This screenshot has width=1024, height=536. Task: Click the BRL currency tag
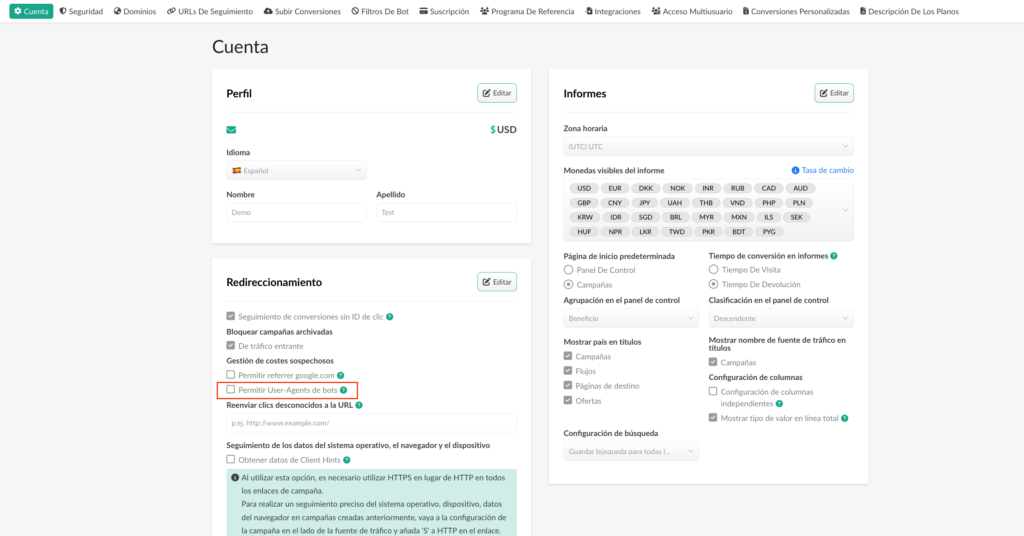pyautogui.click(x=675, y=217)
